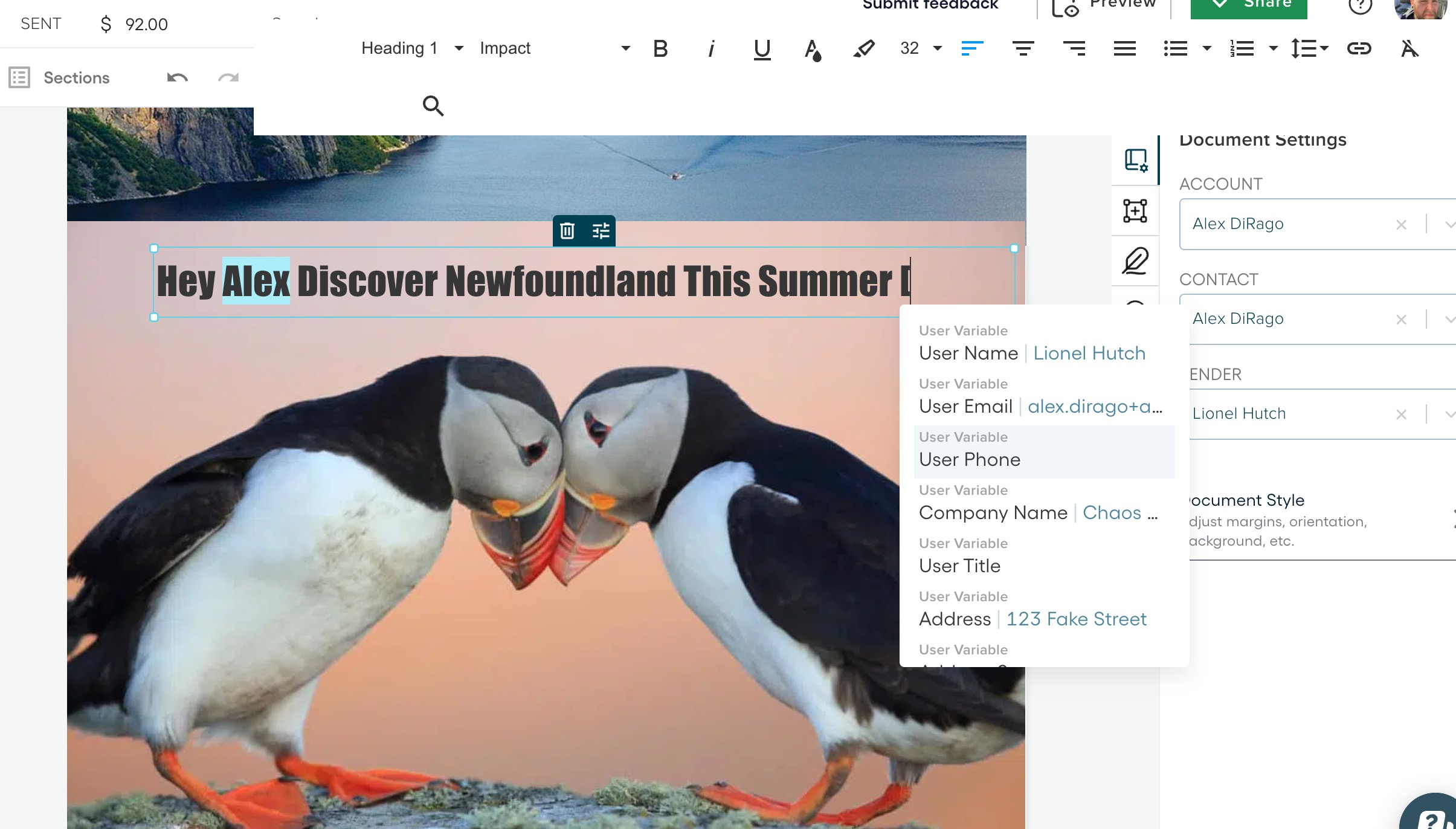Screen dimensions: 1456x829
Task: Open the add content block sidebar tab
Action: coord(1135,211)
